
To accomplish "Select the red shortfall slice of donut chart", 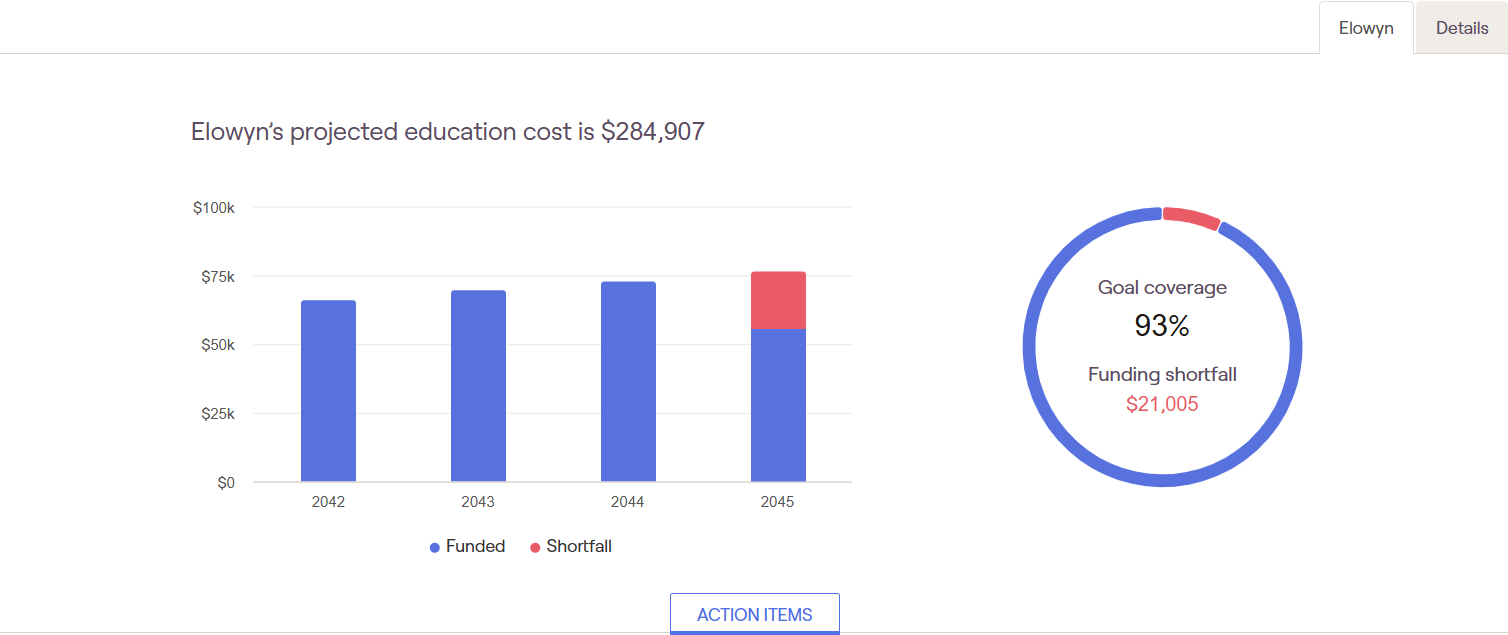I will 1191,217.
